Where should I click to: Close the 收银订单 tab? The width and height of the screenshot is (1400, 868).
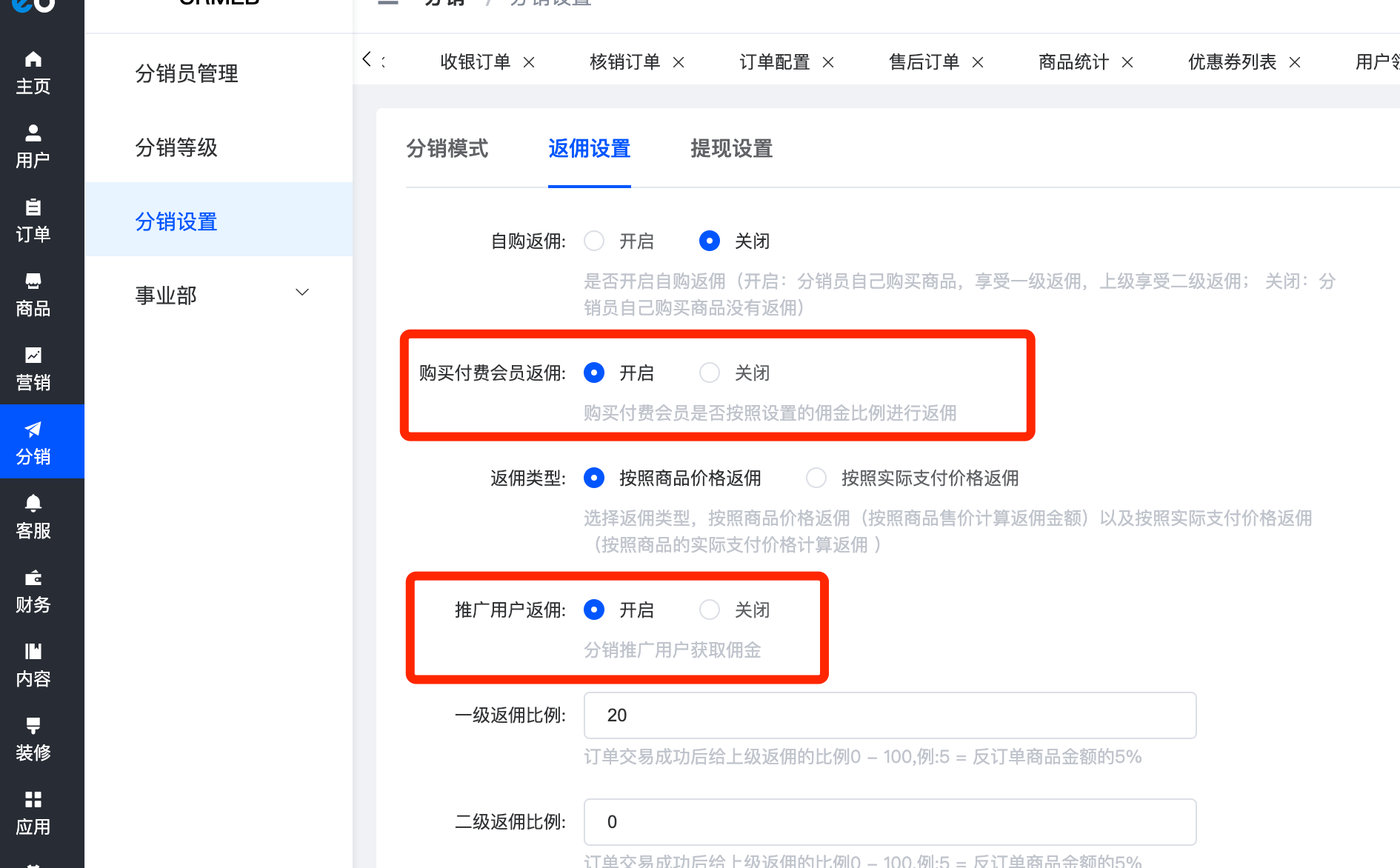(529, 62)
